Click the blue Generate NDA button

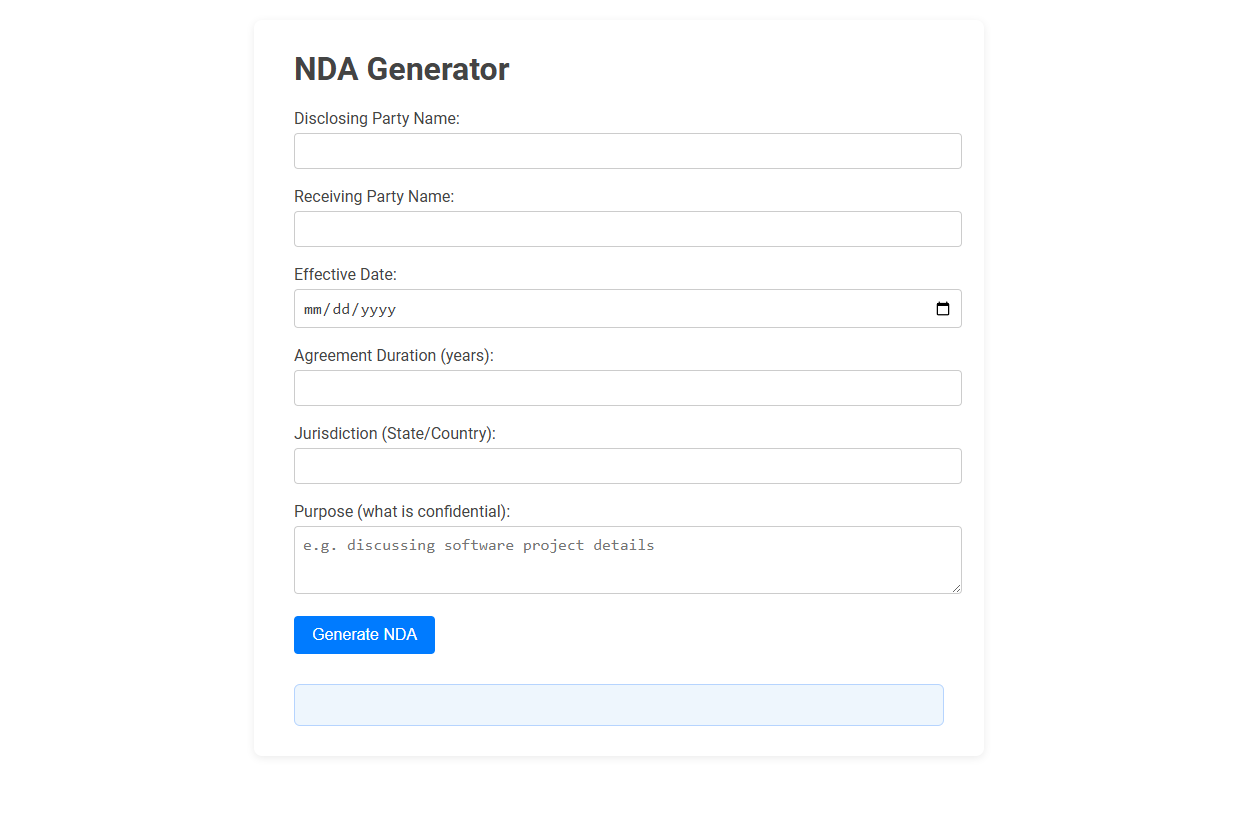click(364, 635)
